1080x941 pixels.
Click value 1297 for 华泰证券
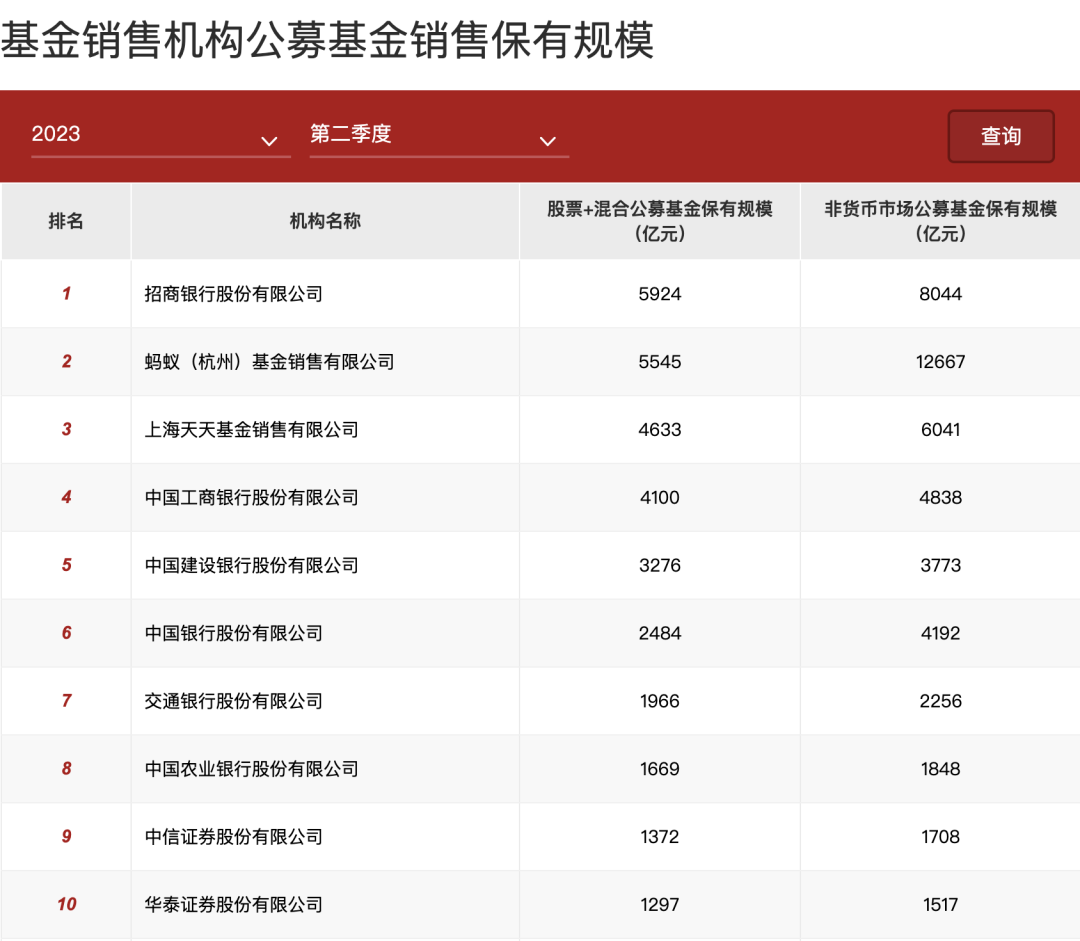[x=660, y=904]
